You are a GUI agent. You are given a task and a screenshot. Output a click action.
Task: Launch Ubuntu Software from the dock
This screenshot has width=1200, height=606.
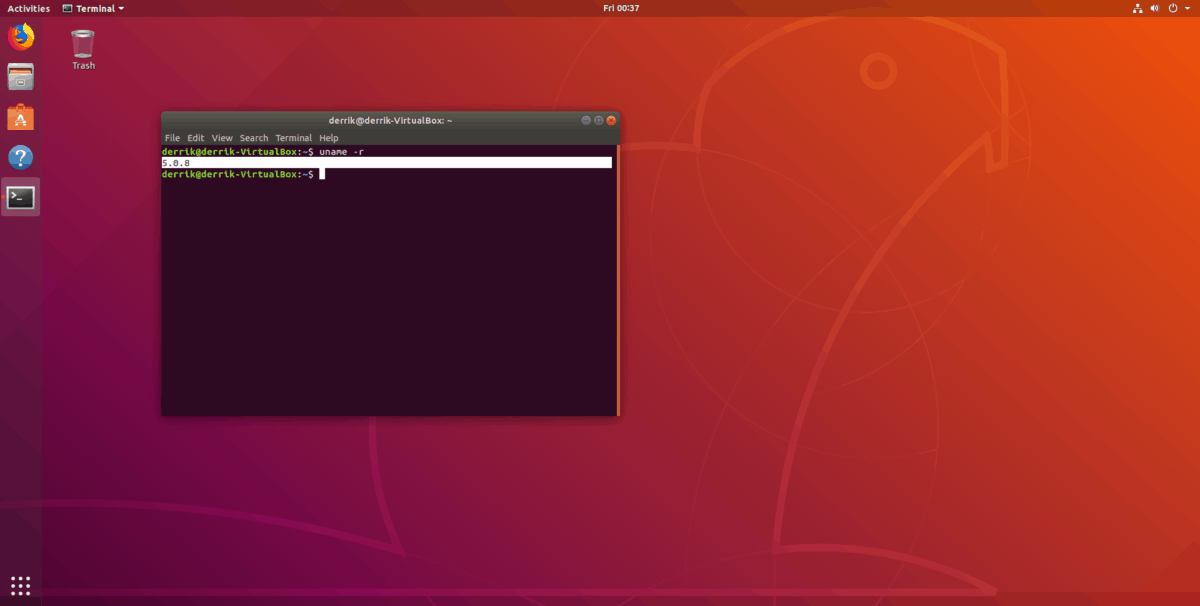click(20, 117)
